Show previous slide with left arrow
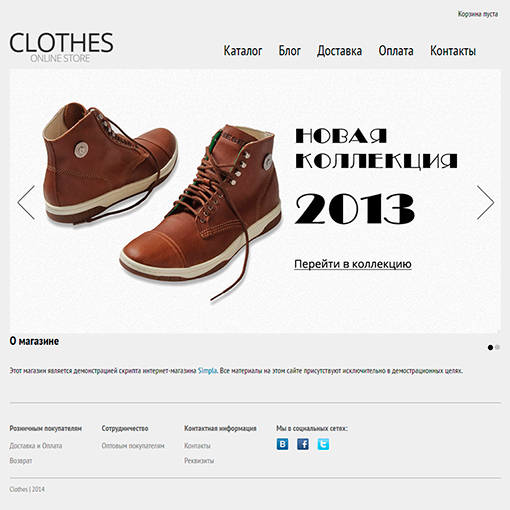This screenshot has height=510, width=510. [x=26, y=202]
